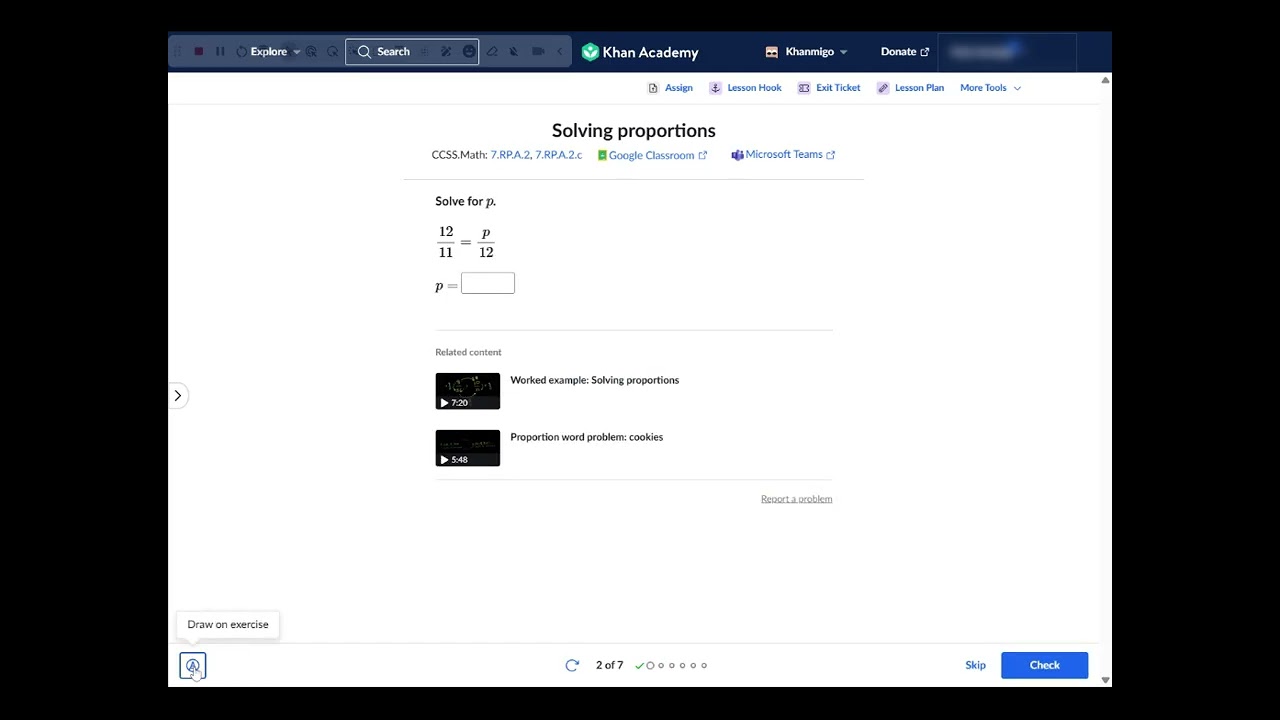Select the eraser tool in recorder toolbar

(491, 51)
